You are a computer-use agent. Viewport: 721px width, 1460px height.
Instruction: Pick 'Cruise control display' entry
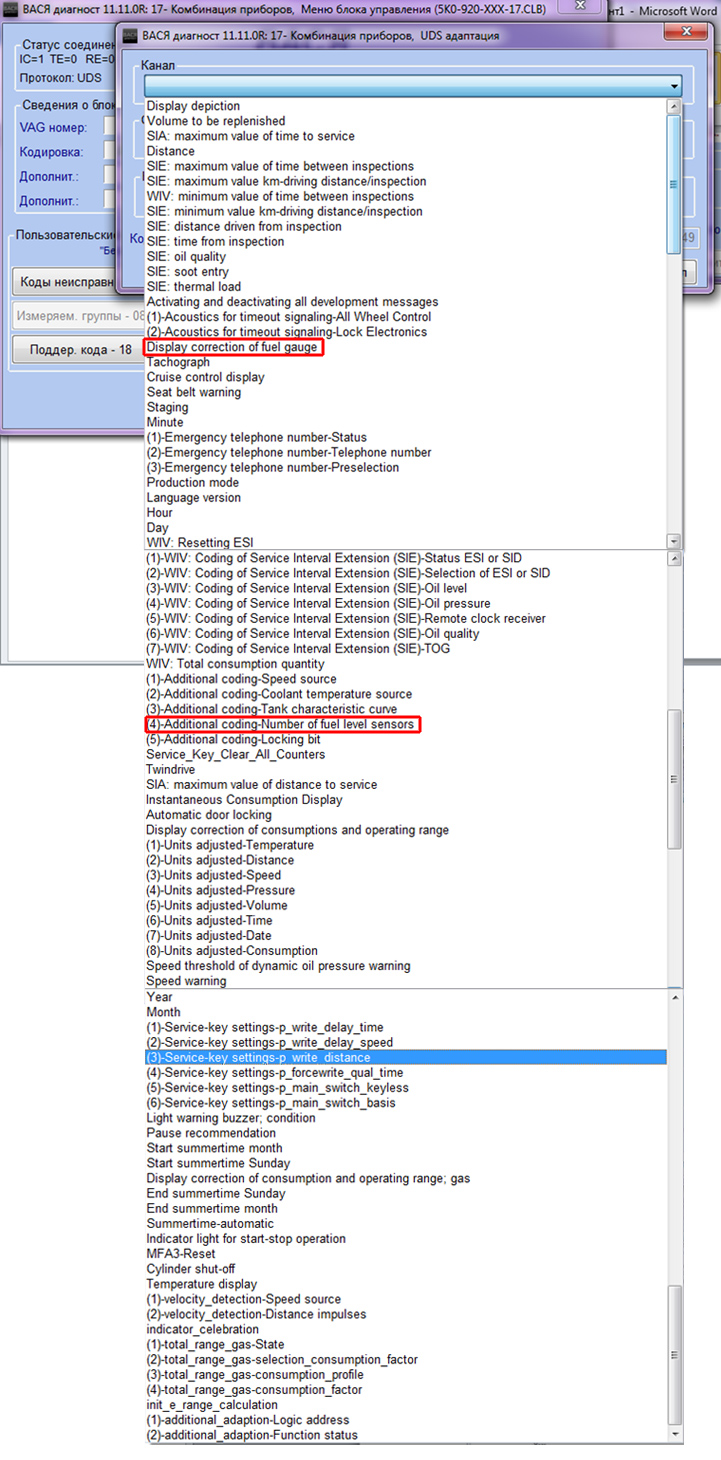[206, 377]
